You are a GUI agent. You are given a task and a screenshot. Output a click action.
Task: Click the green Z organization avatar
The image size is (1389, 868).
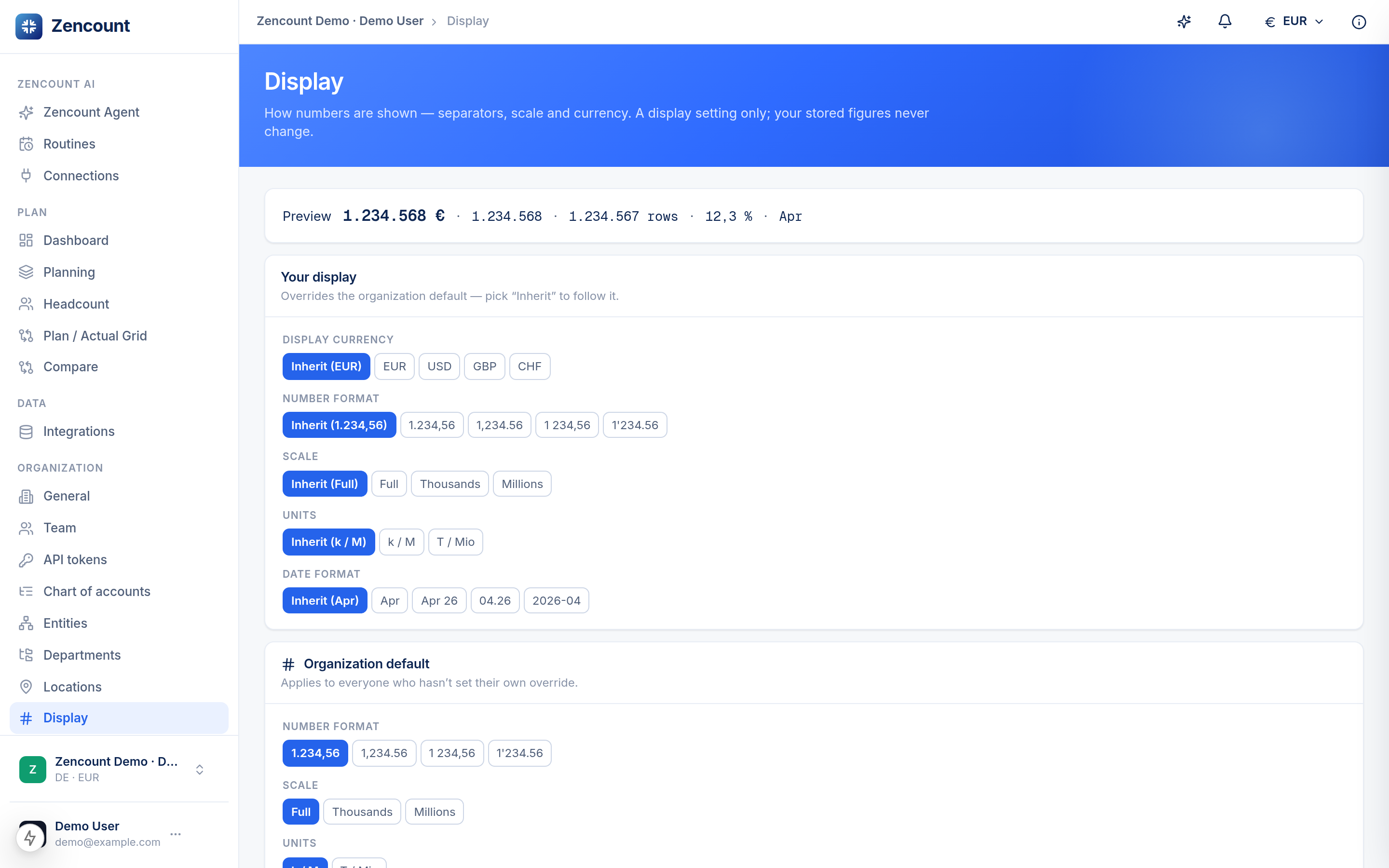[33, 769]
